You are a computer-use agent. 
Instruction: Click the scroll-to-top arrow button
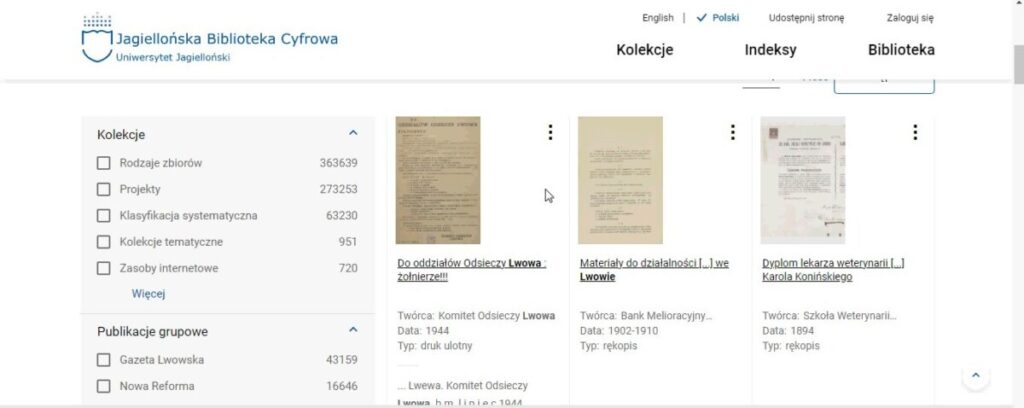point(976,376)
